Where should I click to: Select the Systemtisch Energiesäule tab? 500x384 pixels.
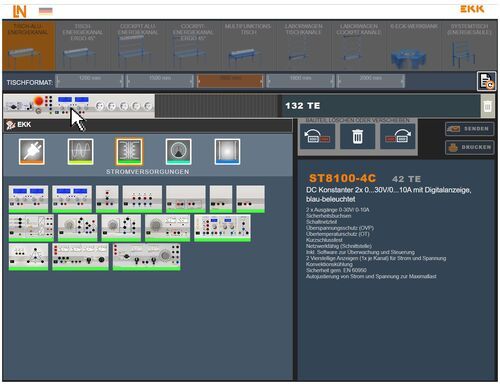469,45
